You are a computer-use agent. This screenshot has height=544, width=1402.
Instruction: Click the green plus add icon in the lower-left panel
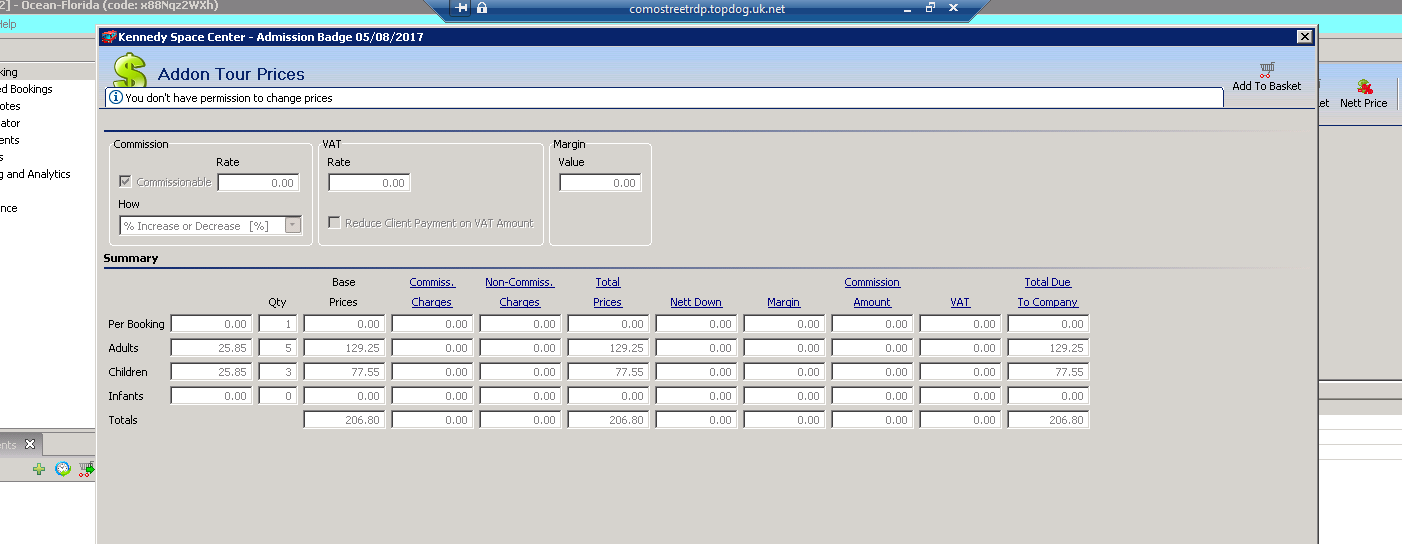tap(39, 469)
